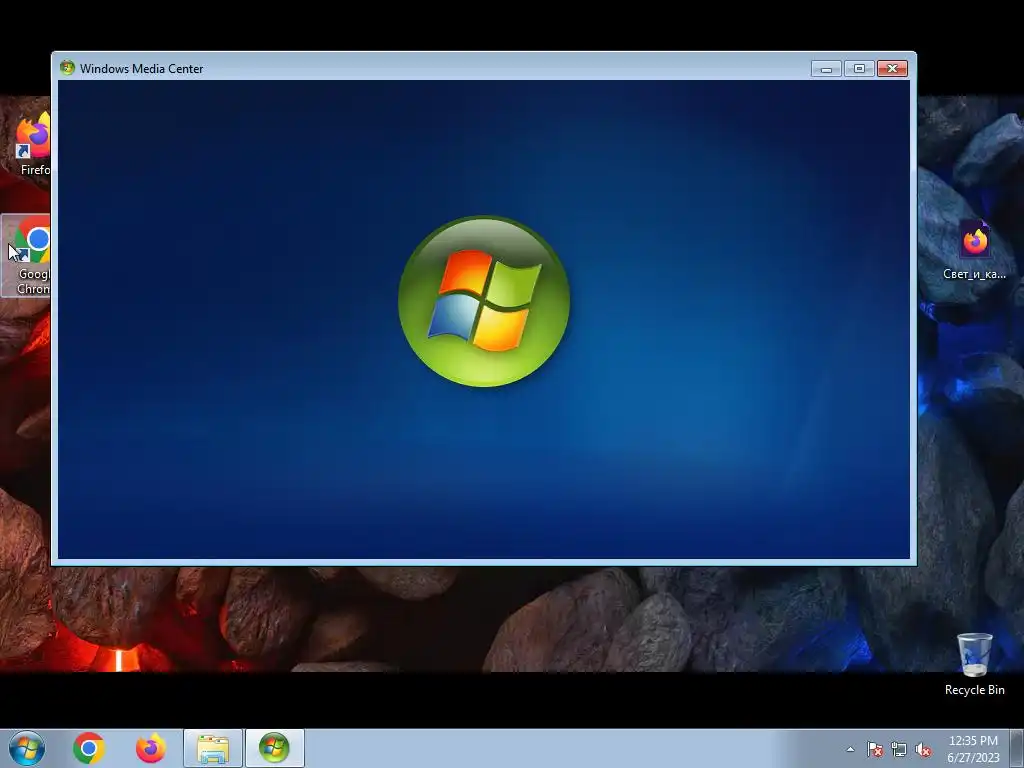Open Windows Explorer from the taskbar
Image resolution: width=1024 pixels, height=768 pixels.
(213, 748)
